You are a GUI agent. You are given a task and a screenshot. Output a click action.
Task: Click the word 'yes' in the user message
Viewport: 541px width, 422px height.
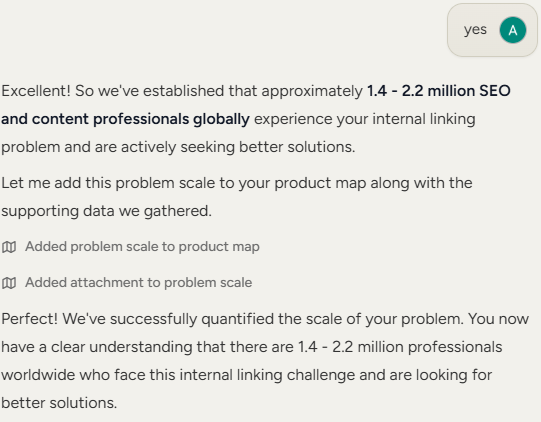click(475, 30)
